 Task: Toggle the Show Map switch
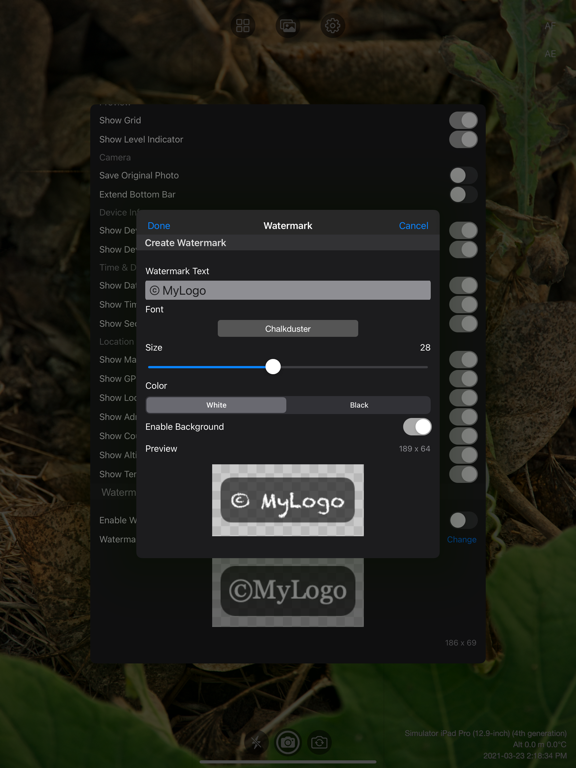[x=463, y=360]
